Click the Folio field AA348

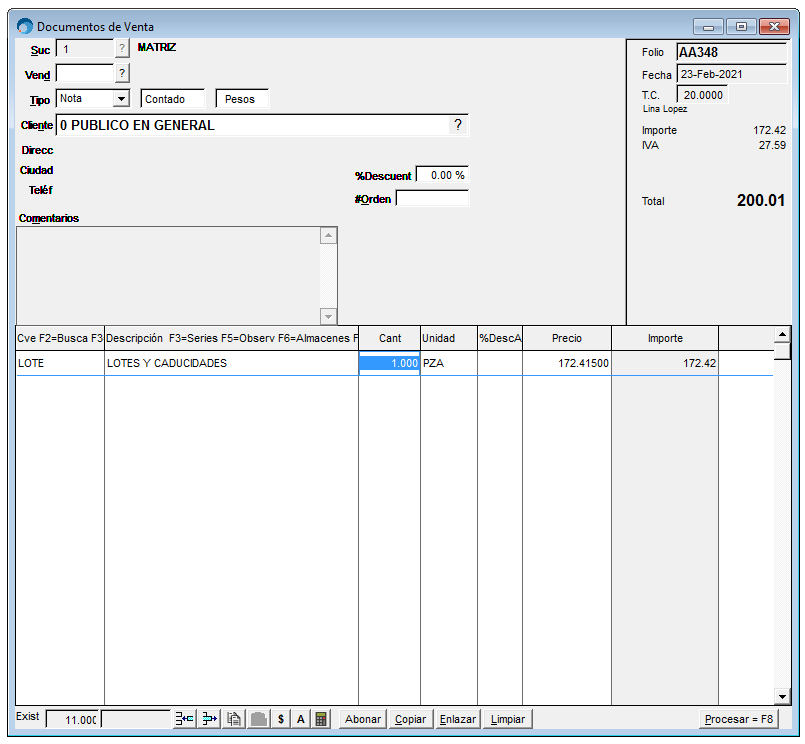click(732, 52)
